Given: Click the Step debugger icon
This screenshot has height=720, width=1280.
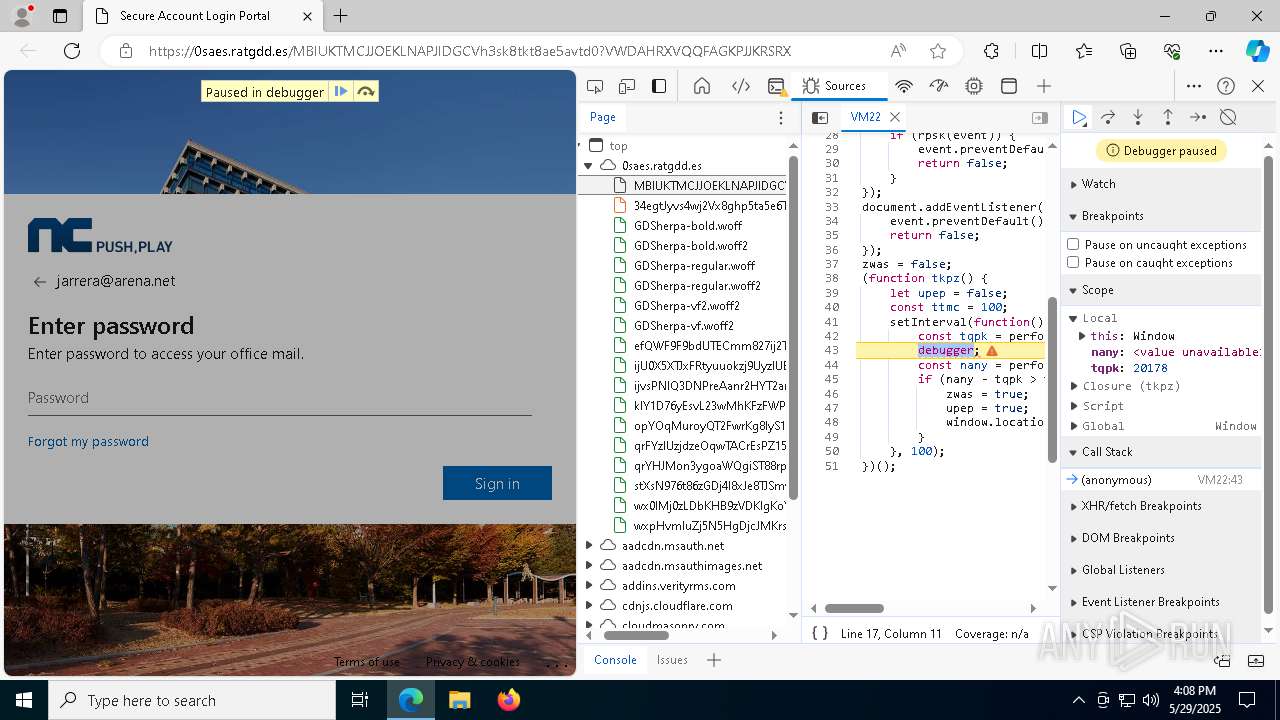Looking at the screenshot, I should pyautogui.click(x=1198, y=118).
